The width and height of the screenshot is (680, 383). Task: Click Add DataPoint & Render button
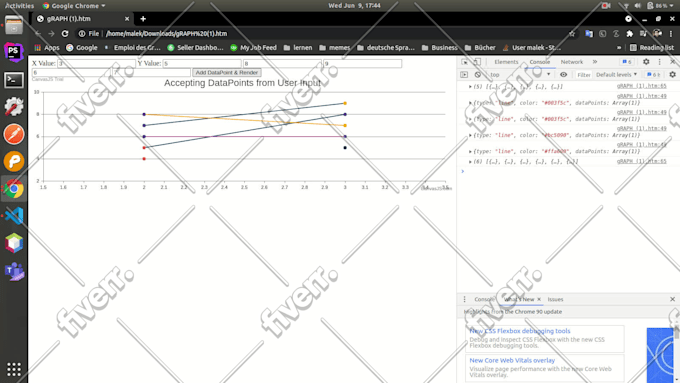click(x=226, y=72)
